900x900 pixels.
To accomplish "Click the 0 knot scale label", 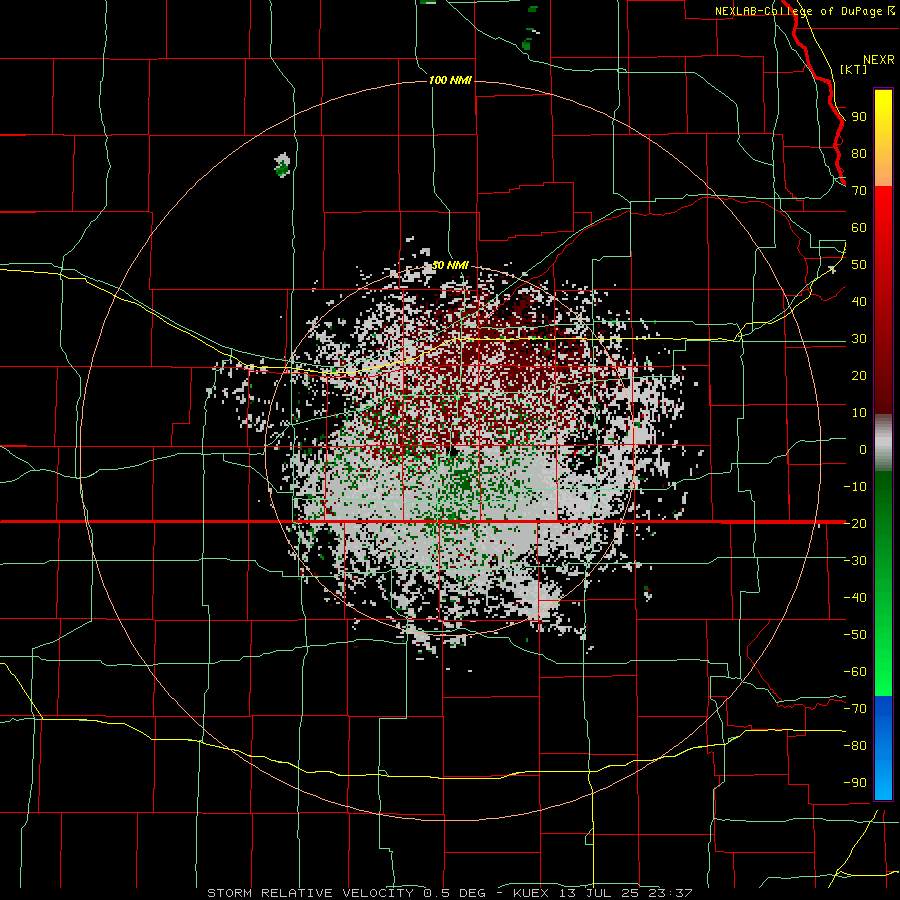I will (x=863, y=450).
